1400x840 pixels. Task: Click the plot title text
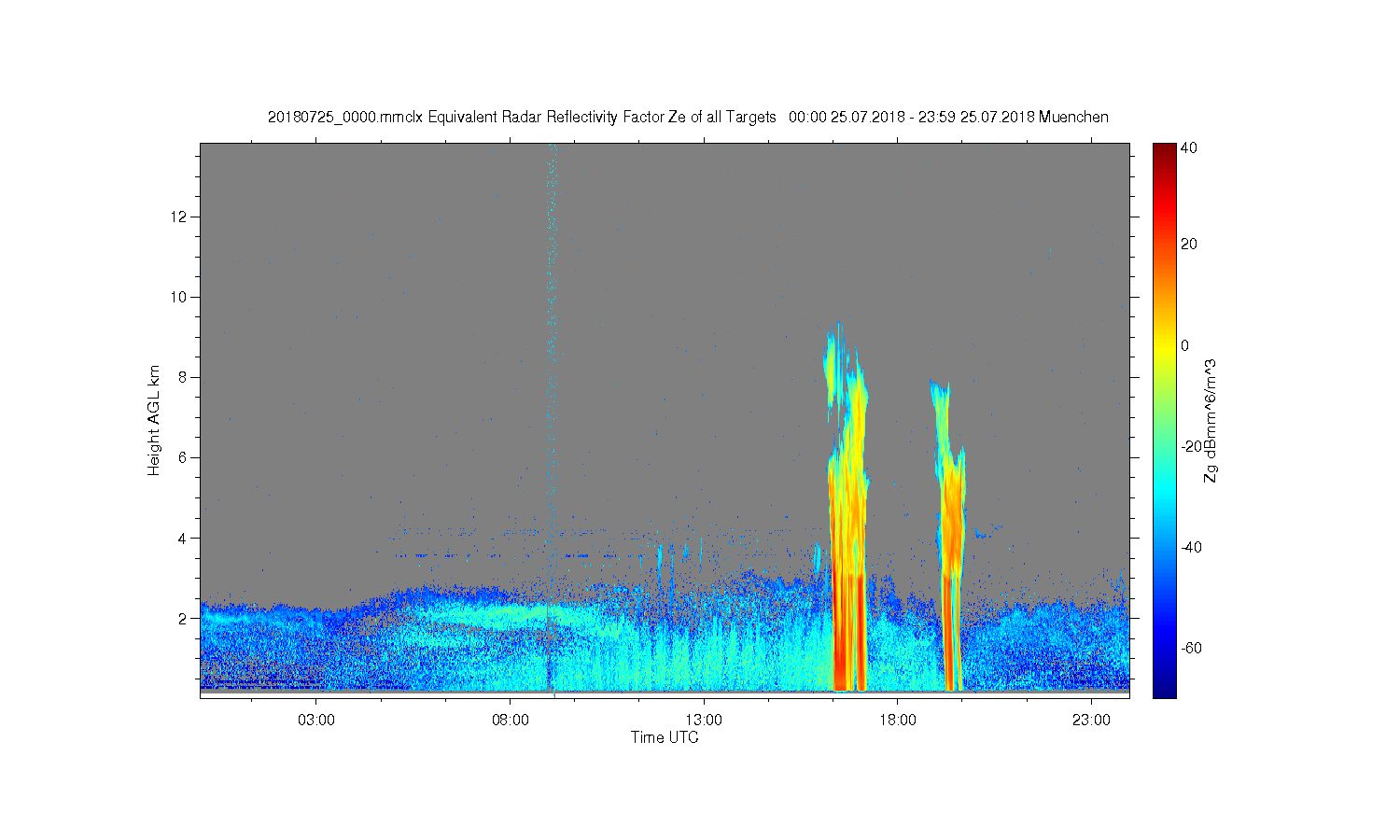[x=688, y=117]
